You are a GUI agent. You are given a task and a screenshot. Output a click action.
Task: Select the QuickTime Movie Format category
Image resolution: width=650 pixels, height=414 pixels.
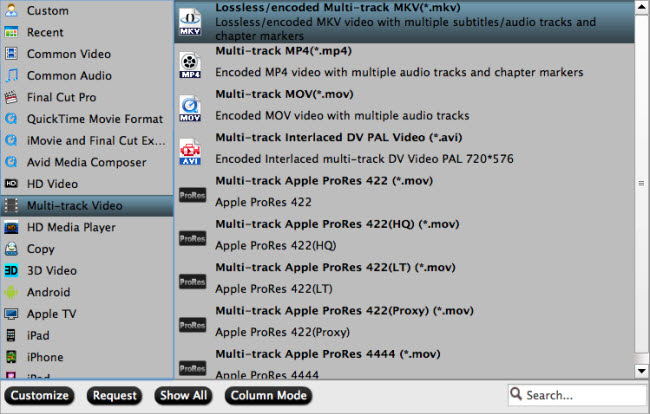(87, 119)
